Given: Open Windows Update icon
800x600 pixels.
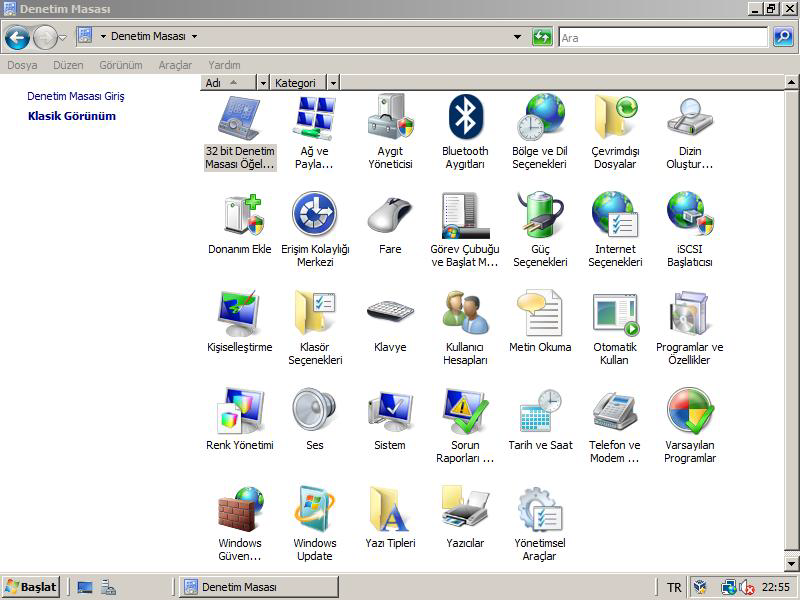Looking at the screenshot, I should pos(315,509).
